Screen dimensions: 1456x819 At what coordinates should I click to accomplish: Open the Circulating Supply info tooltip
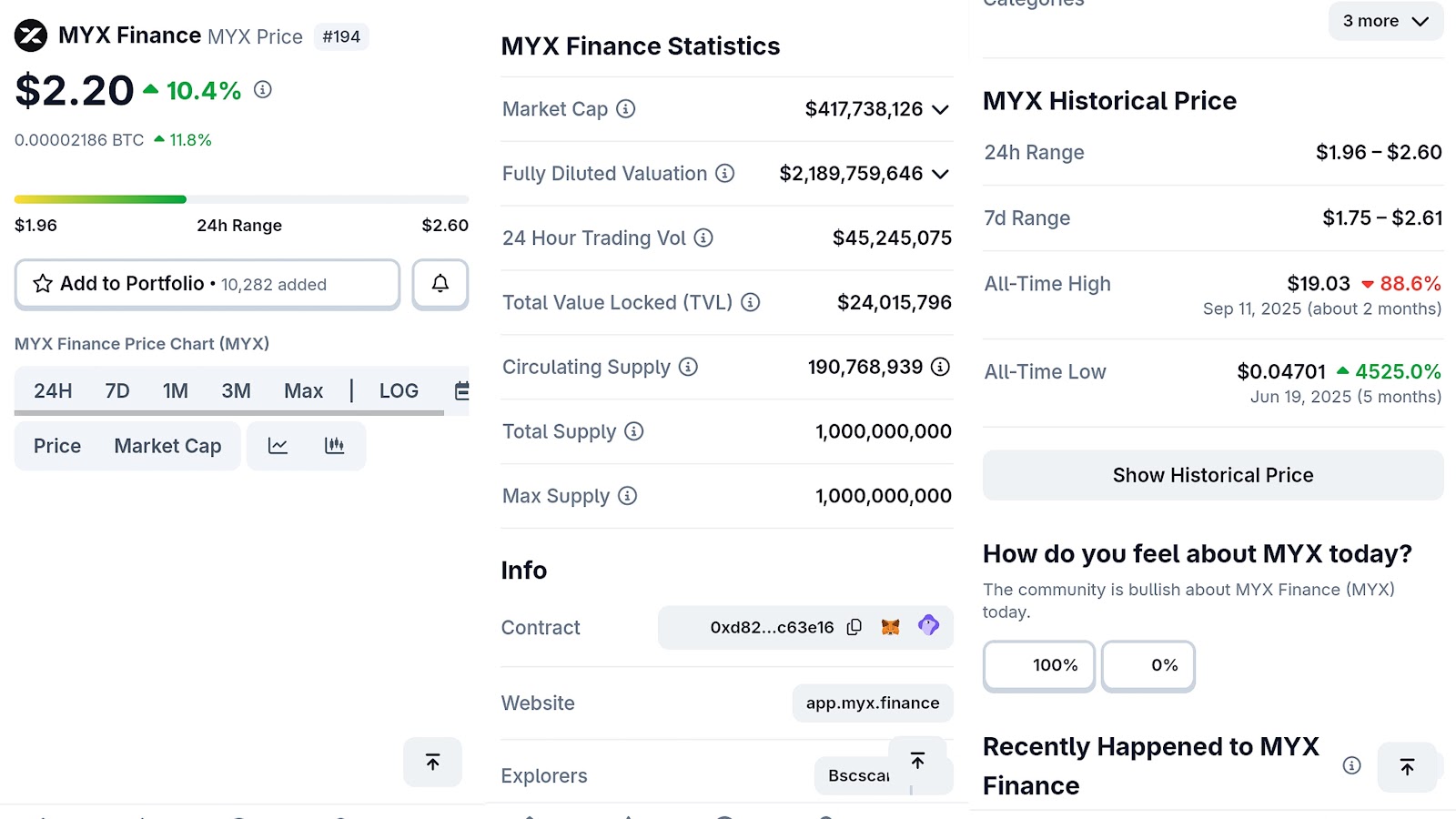point(689,368)
